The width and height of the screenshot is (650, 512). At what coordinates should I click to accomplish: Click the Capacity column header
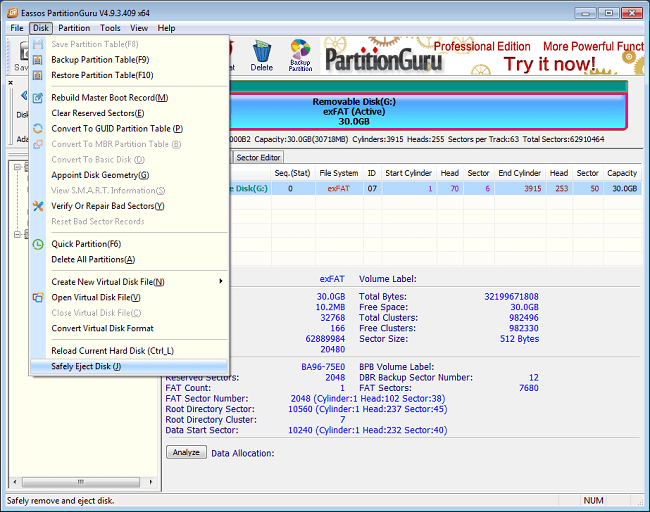tap(622, 173)
